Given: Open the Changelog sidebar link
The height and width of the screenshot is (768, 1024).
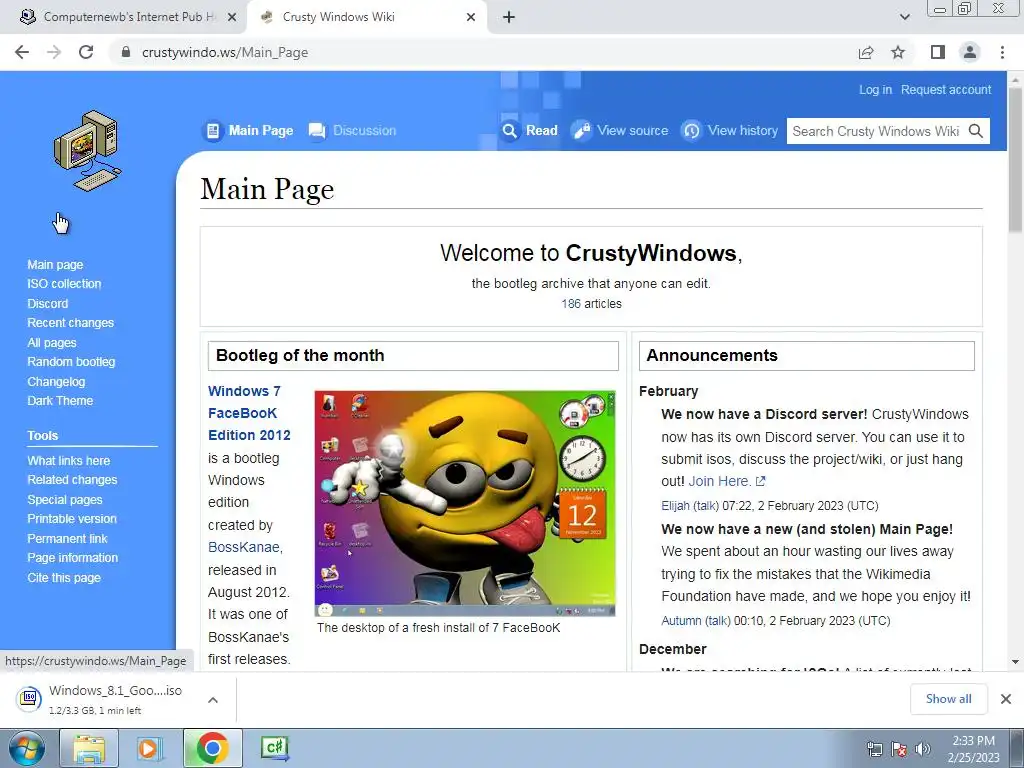Looking at the screenshot, I should [x=56, y=381].
